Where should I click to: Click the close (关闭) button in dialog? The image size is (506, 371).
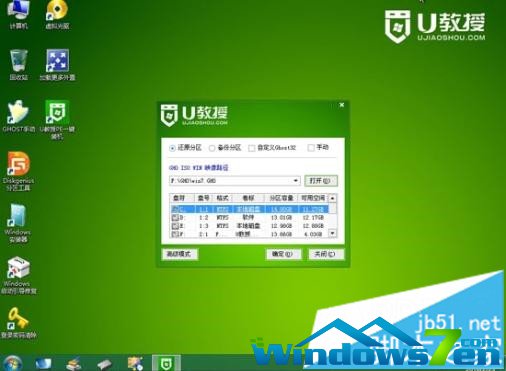326,254
